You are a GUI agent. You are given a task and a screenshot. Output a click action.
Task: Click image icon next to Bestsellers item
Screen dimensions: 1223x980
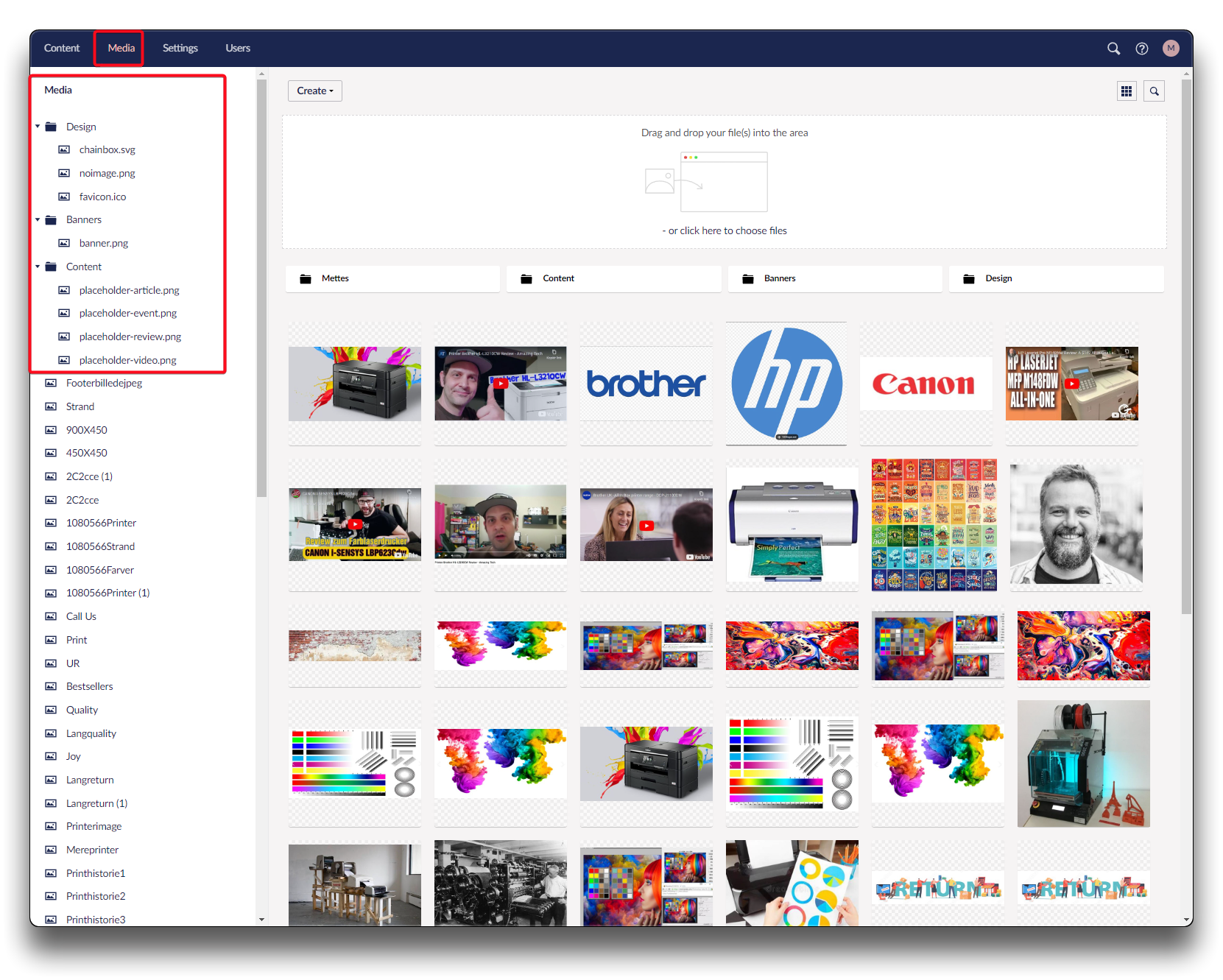[x=51, y=687]
